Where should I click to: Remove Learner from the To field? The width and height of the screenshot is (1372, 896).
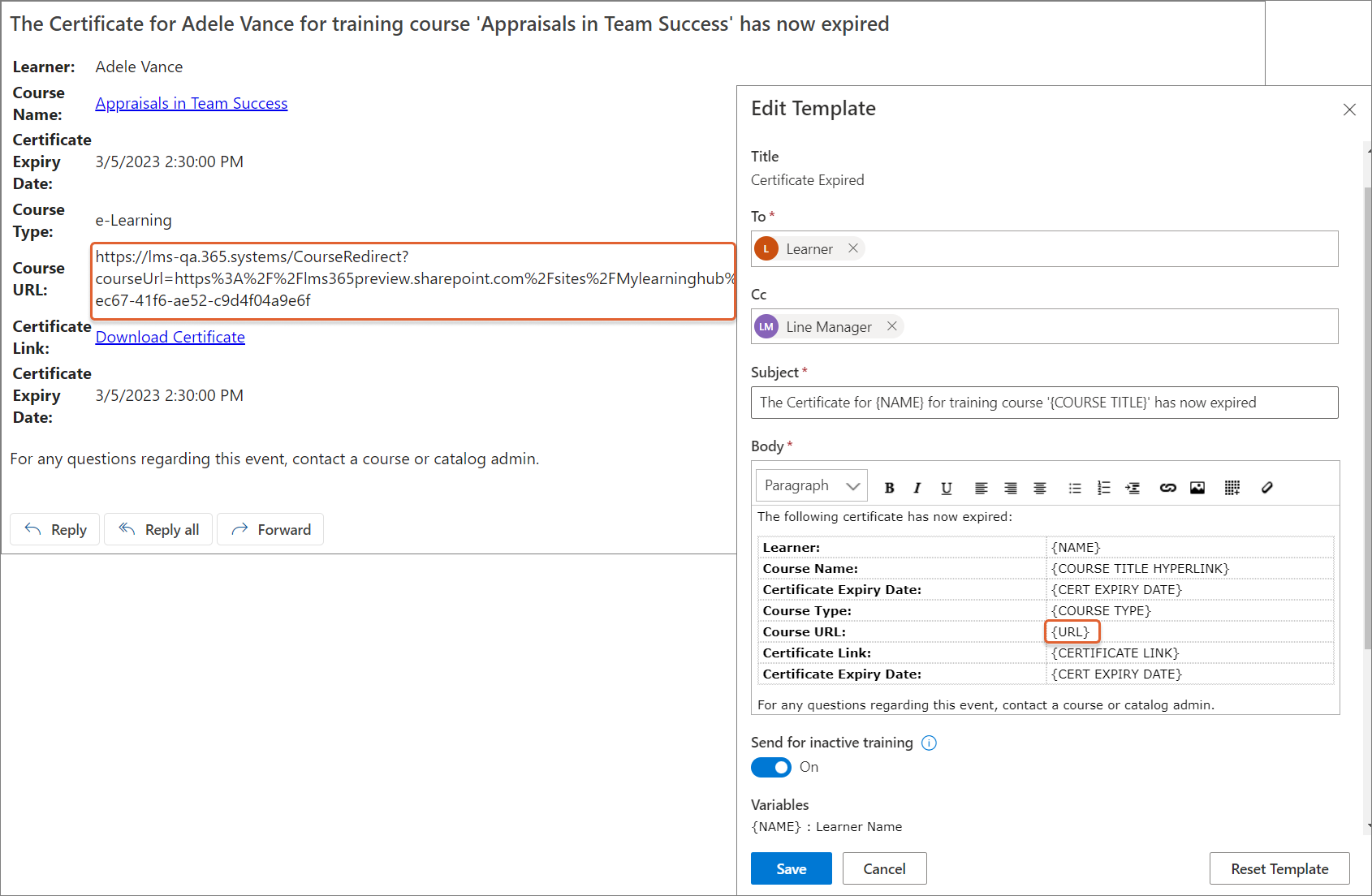(853, 248)
